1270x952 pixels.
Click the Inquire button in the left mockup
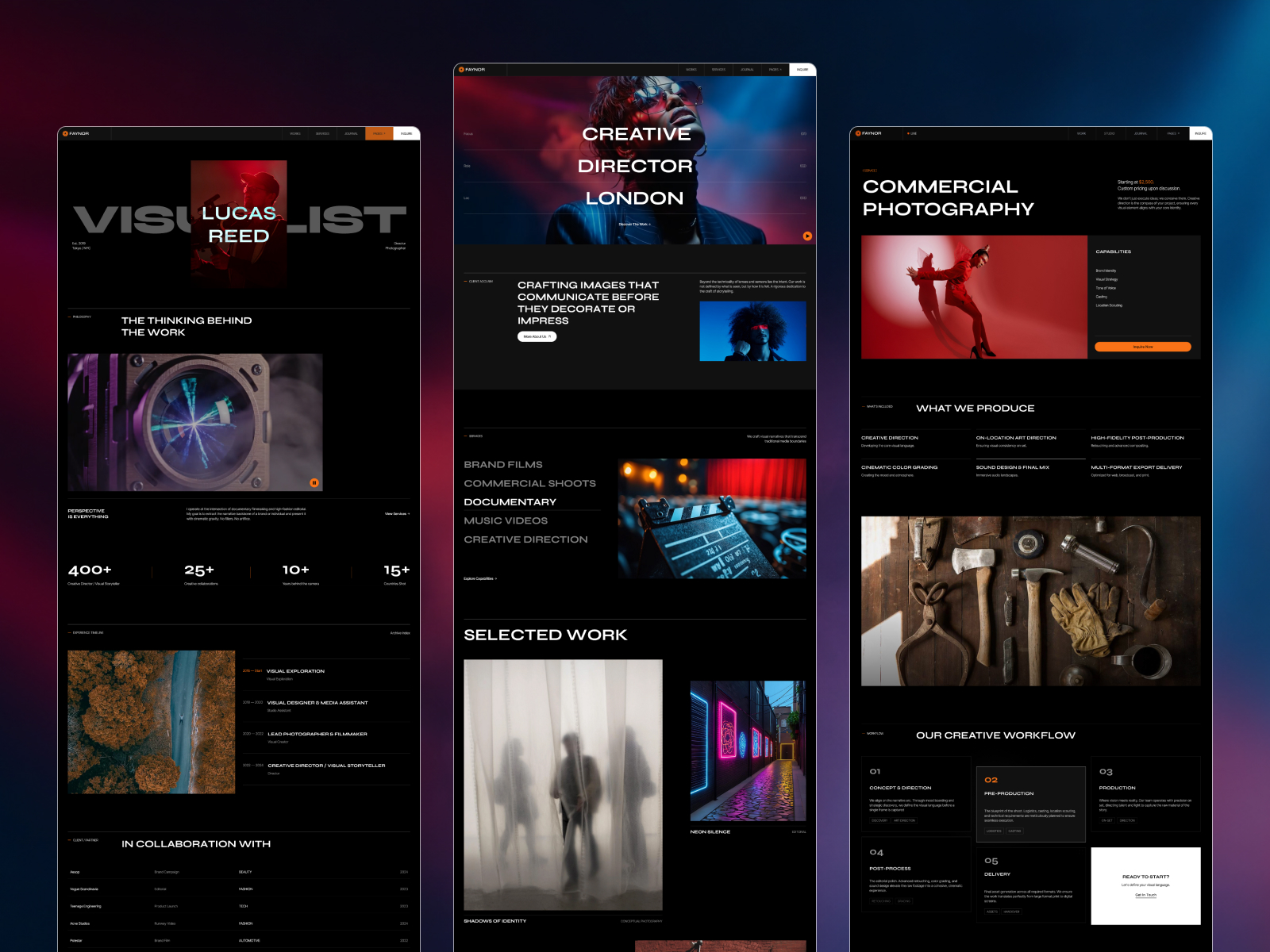(406, 133)
